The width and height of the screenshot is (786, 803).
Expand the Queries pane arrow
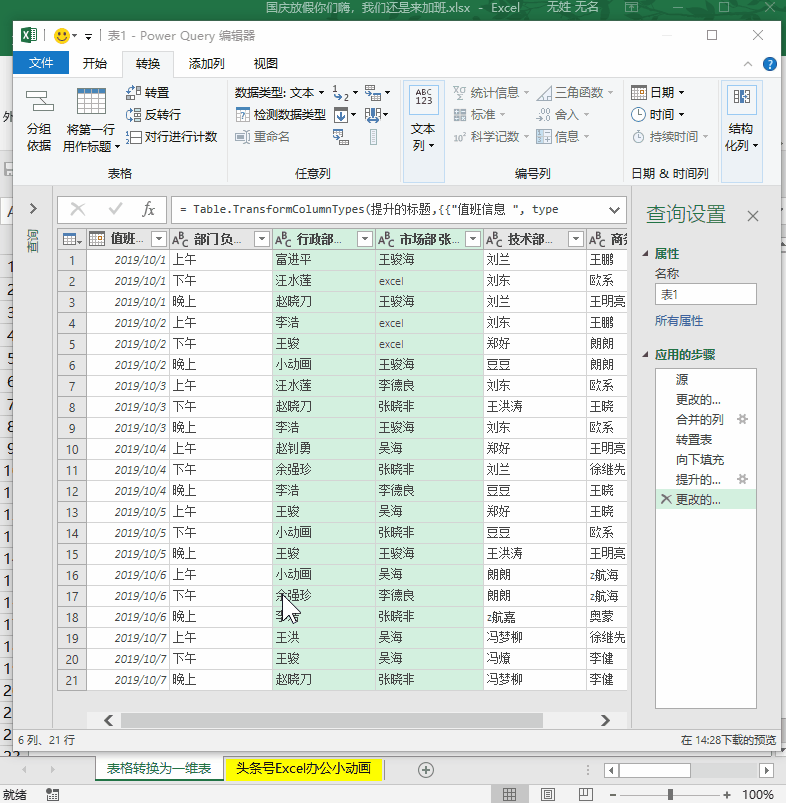pyautogui.click(x=33, y=208)
